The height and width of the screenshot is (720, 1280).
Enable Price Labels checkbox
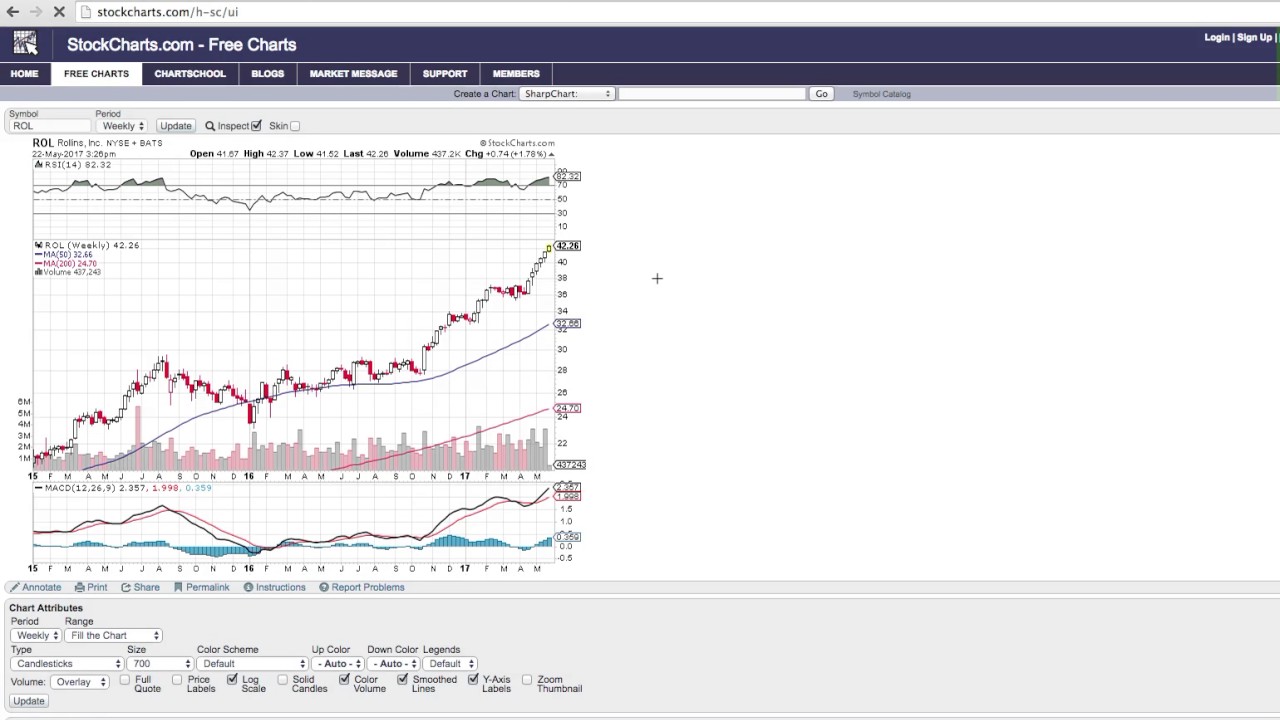(x=177, y=680)
